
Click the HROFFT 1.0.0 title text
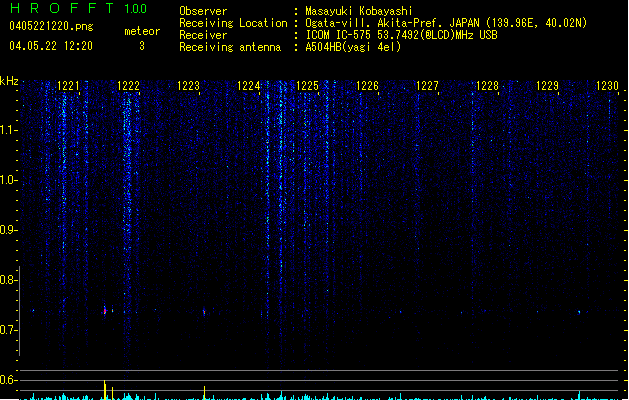[78, 8]
